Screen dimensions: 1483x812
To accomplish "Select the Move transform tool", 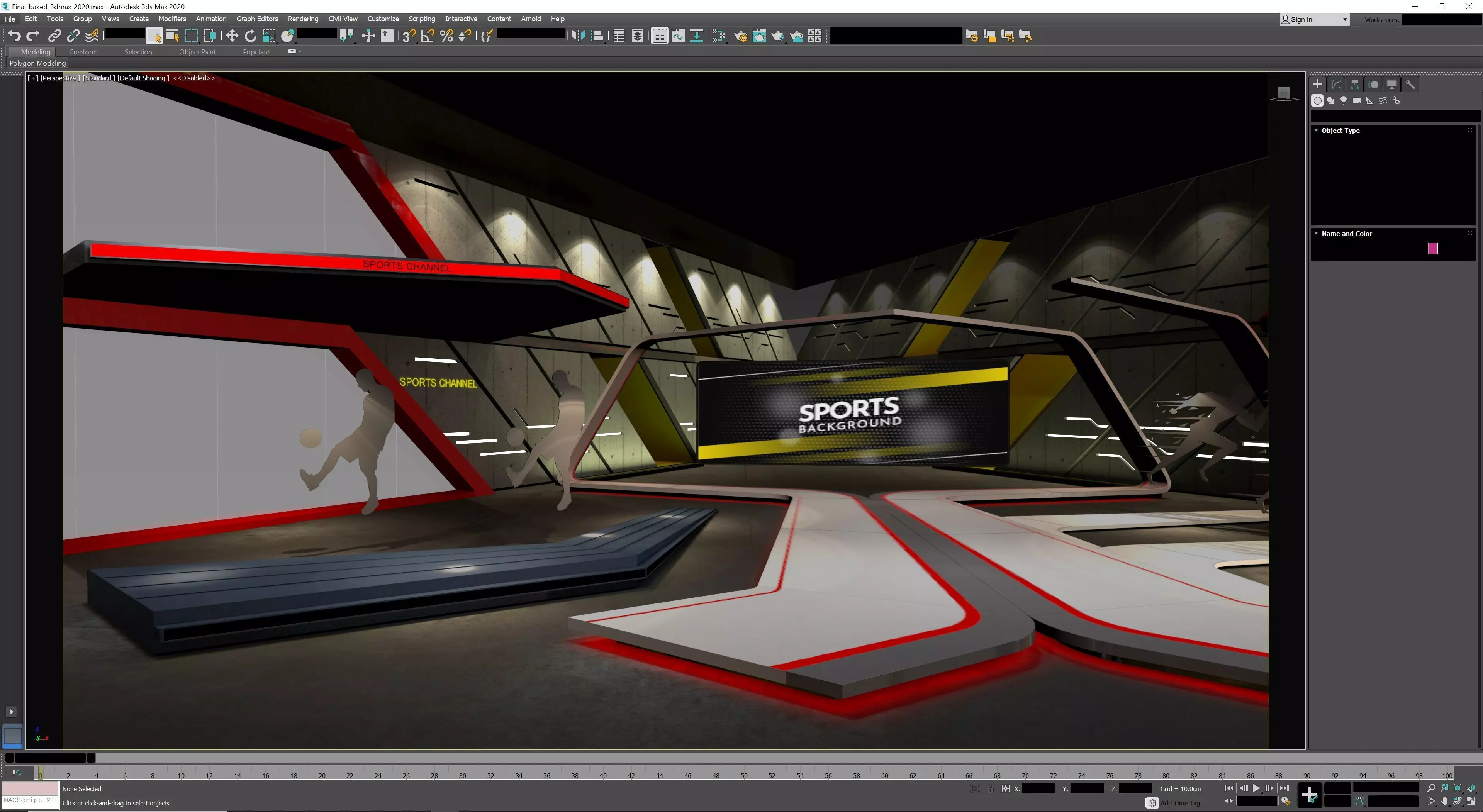I will tap(231, 36).
